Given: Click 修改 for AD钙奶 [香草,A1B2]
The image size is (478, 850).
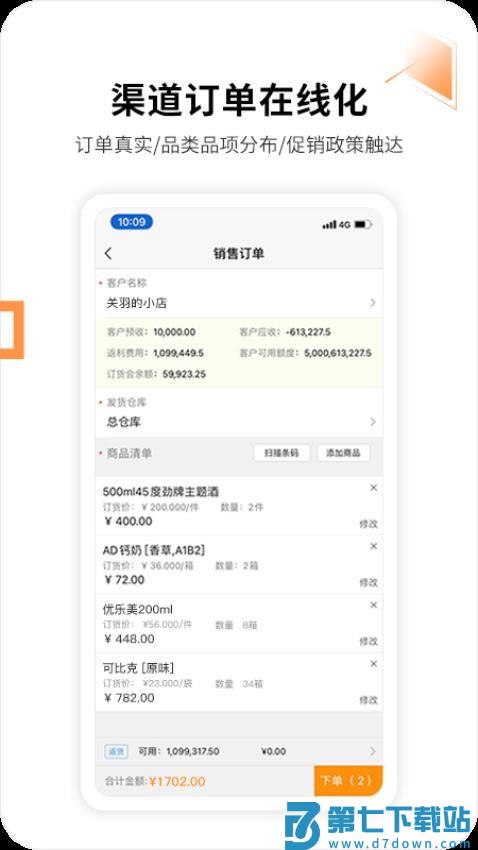Looking at the screenshot, I should 369,582.
